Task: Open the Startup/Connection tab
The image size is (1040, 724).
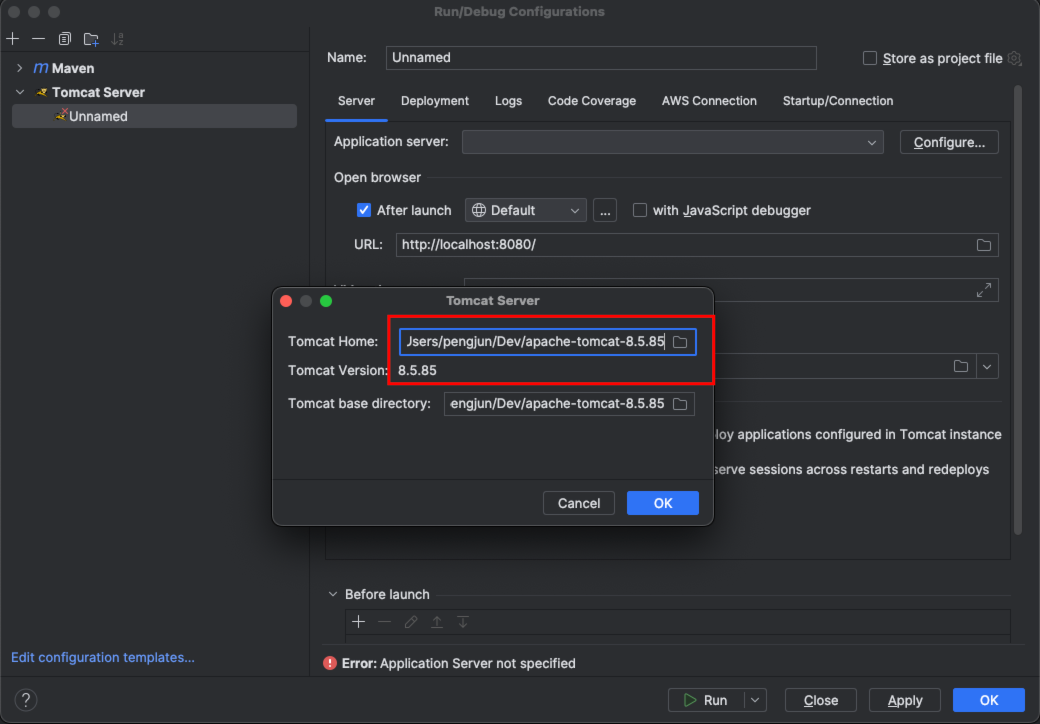Action: (x=838, y=101)
